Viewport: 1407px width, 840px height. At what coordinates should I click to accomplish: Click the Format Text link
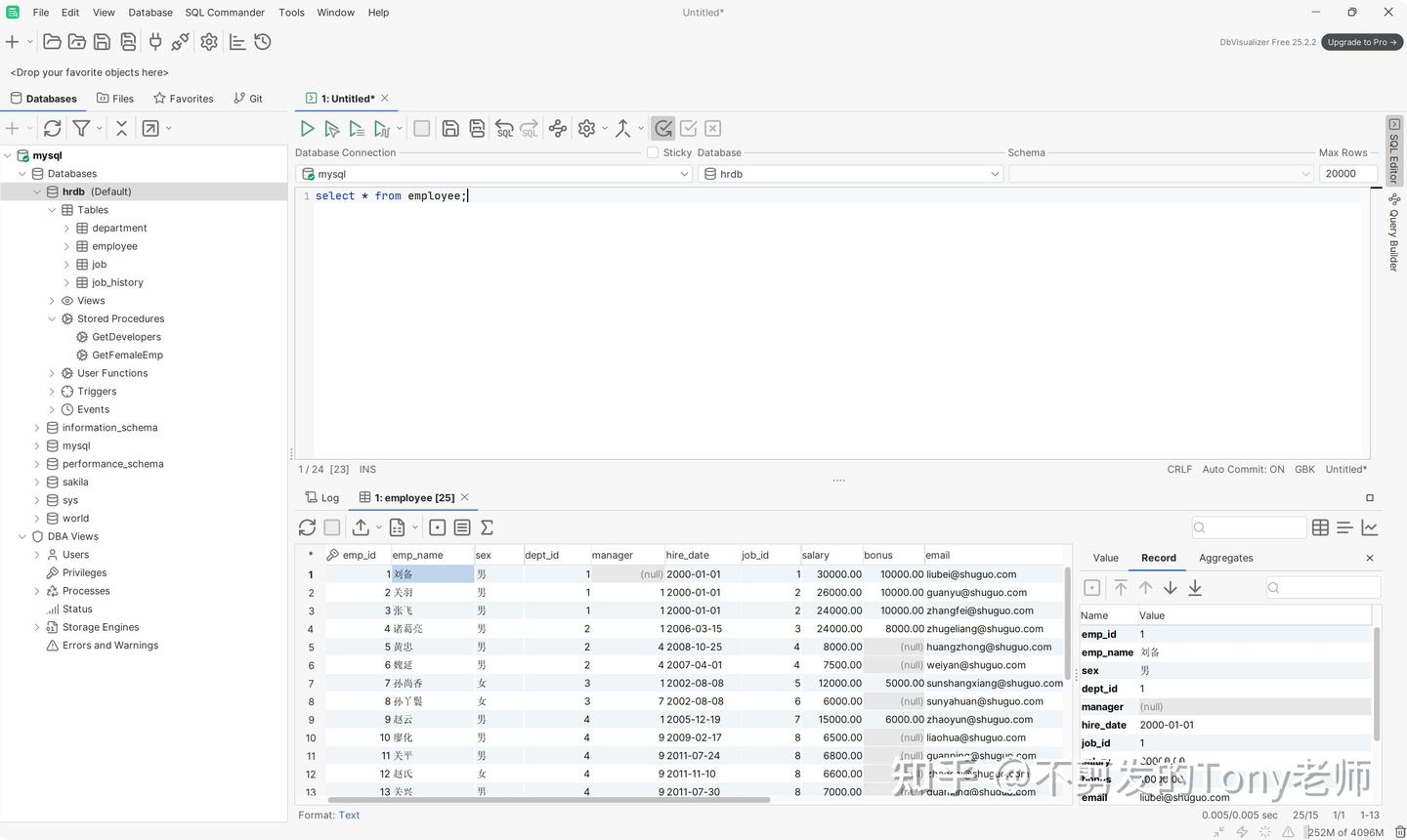(x=349, y=815)
